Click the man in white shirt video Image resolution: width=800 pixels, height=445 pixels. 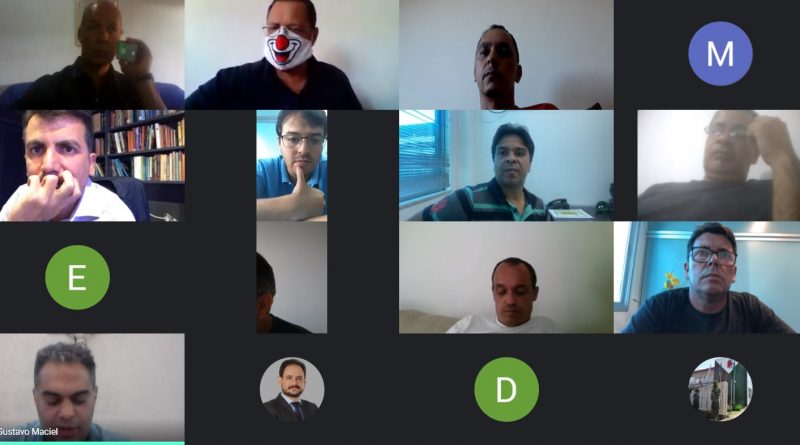point(506,278)
